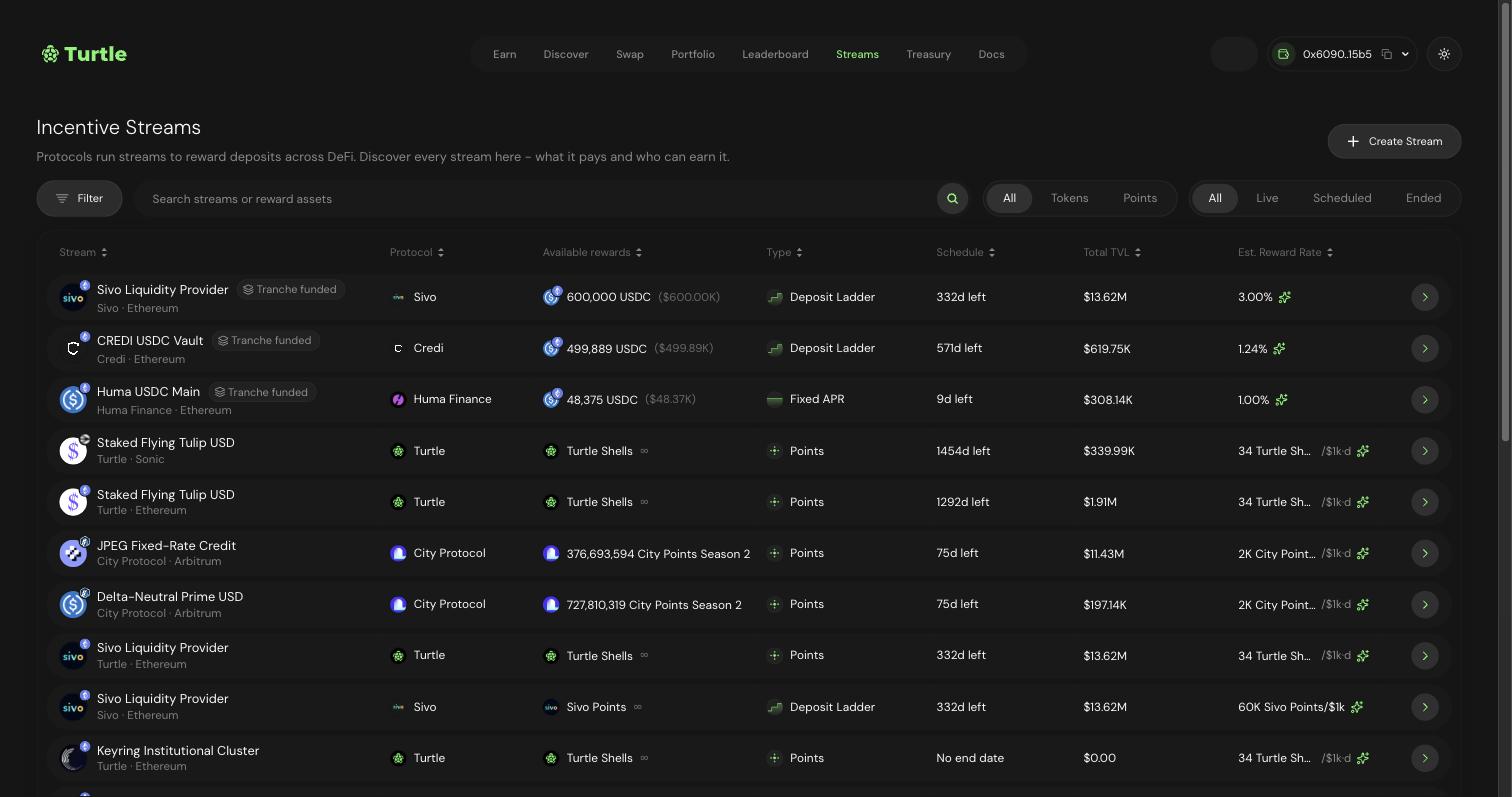The height and width of the screenshot is (797, 1512).
Task: Toggle the light/dark theme sun icon
Action: click(1444, 54)
